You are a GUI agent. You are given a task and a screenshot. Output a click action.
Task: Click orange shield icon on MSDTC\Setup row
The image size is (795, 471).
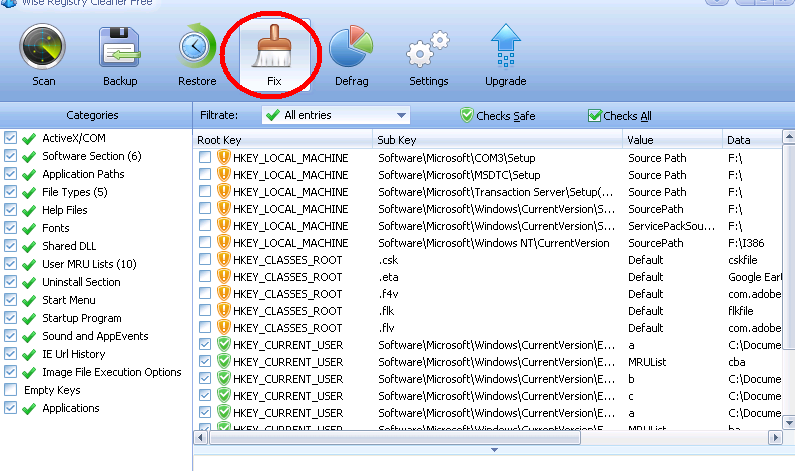(224, 174)
